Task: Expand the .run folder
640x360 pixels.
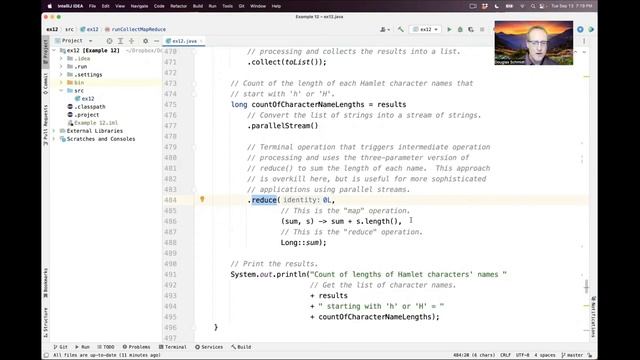Action: pos(61,67)
